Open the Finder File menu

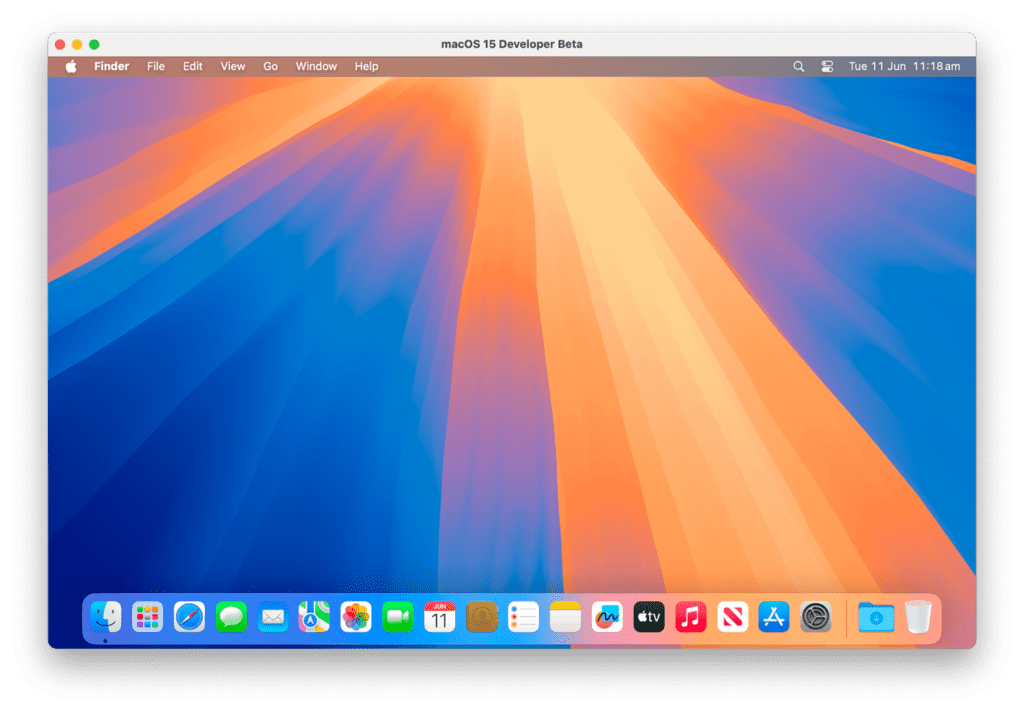(x=155, y=66)
